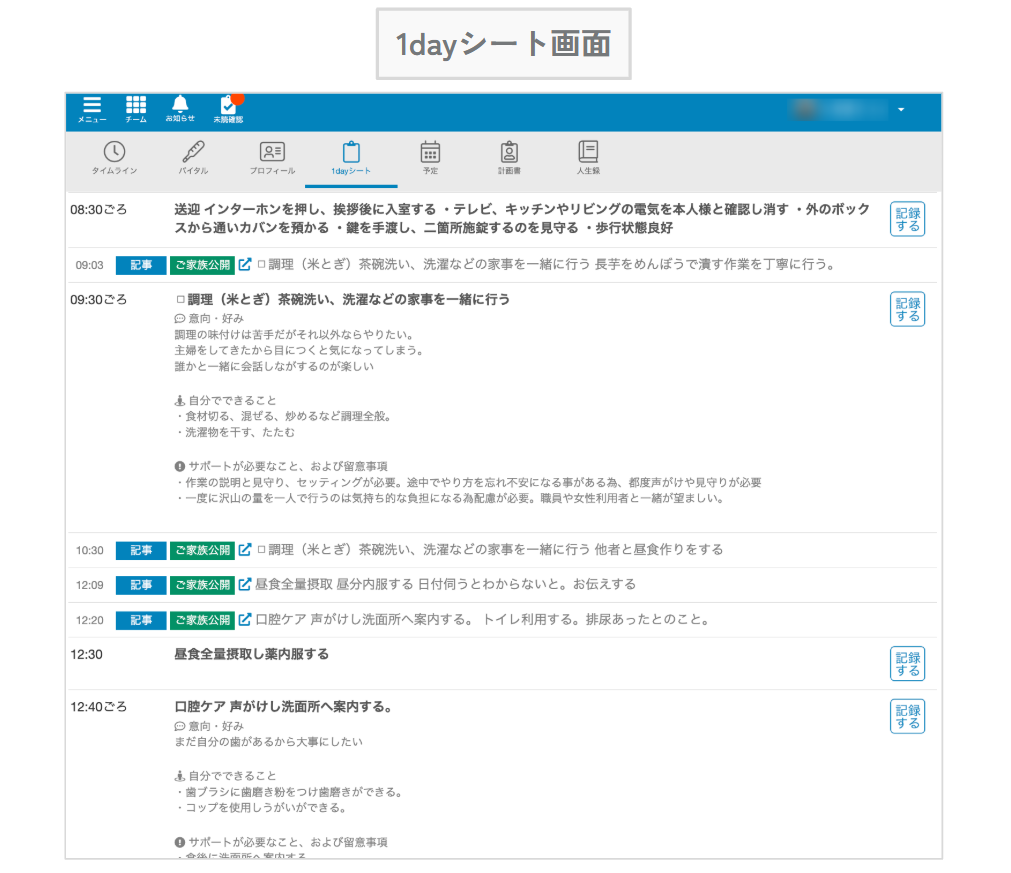Click 記録する for 09:30 調理 entry
The image size is (1011, 873).
907,309
